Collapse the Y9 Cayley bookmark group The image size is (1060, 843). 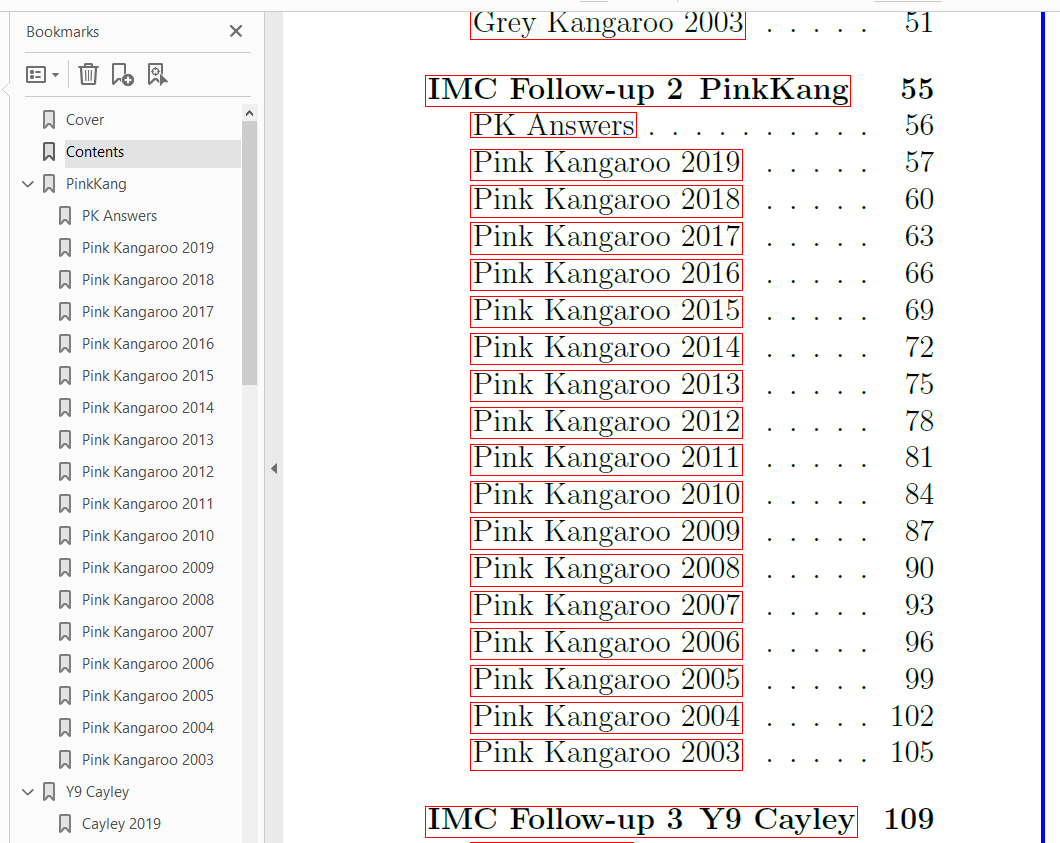click(28, 792)
